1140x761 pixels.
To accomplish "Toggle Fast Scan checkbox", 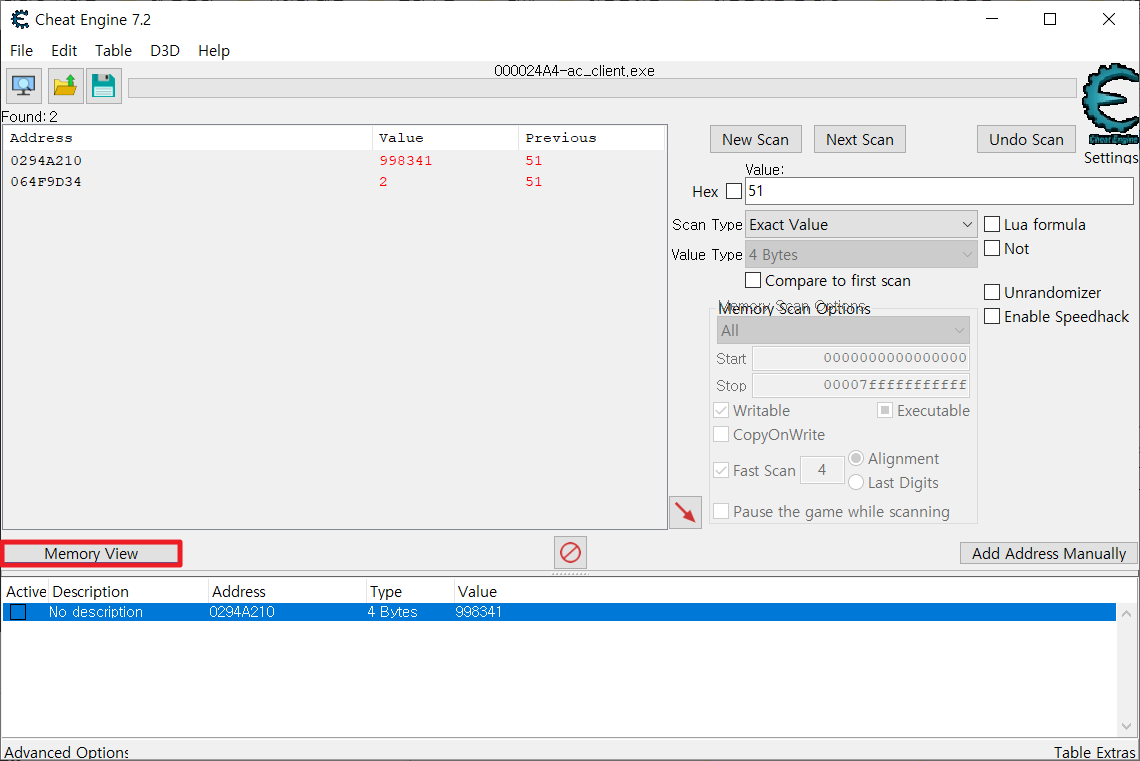I will [721, 470].
